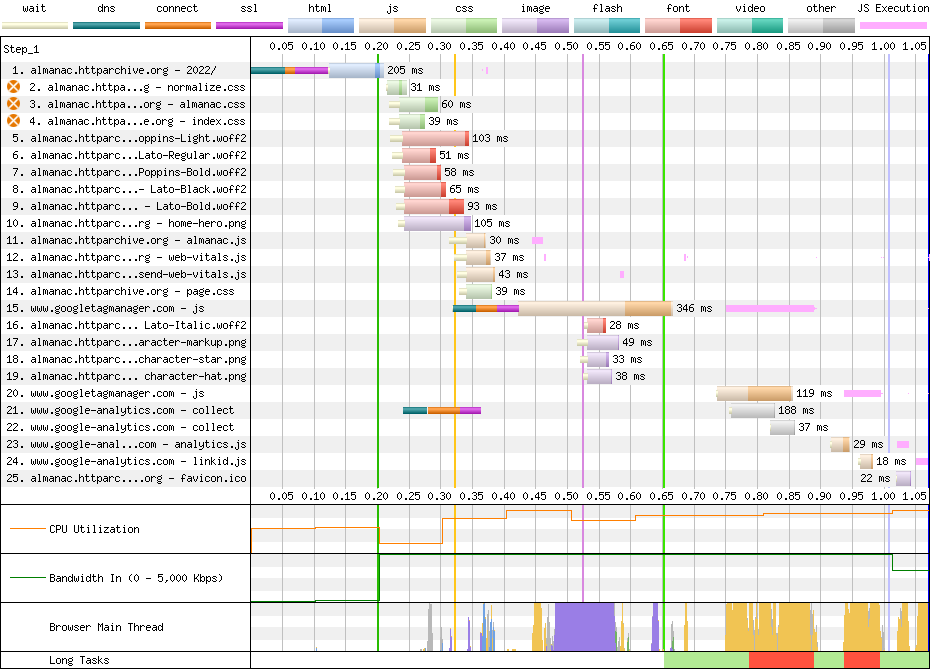930x669 pixels.
Task: Select request 1 almanac.httparchive.org - 2022/
Action: pyautogui.click(x=114, y=70)
